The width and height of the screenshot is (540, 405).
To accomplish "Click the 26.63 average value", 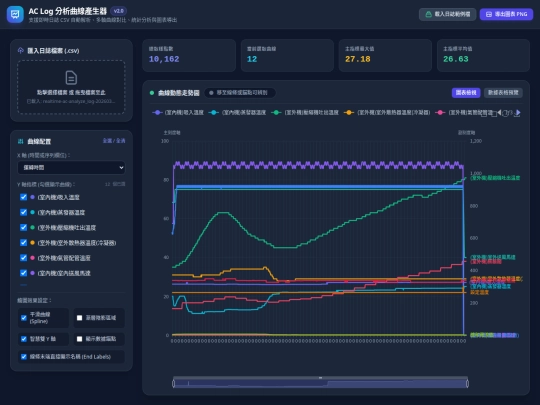I will pos(456,59).
